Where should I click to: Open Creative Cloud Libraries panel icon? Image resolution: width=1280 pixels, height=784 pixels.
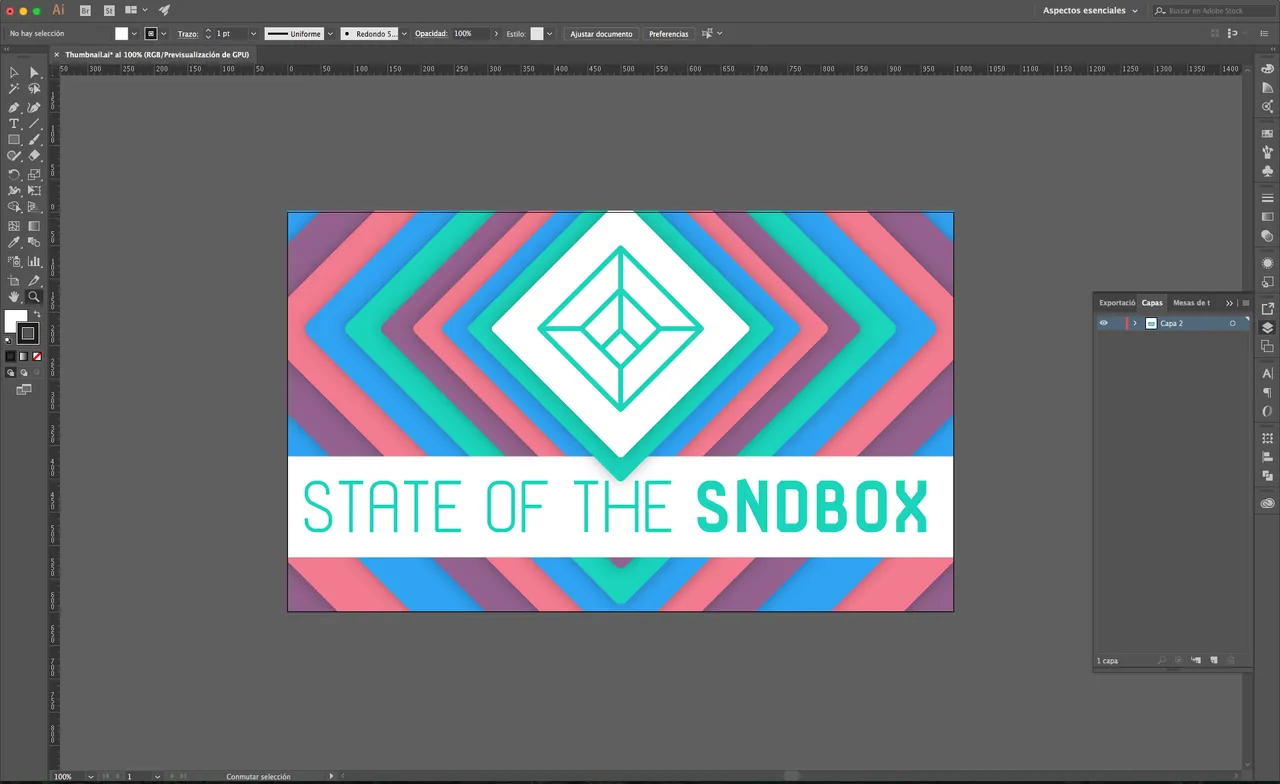pyautogui.click(x=1267, y=503)
